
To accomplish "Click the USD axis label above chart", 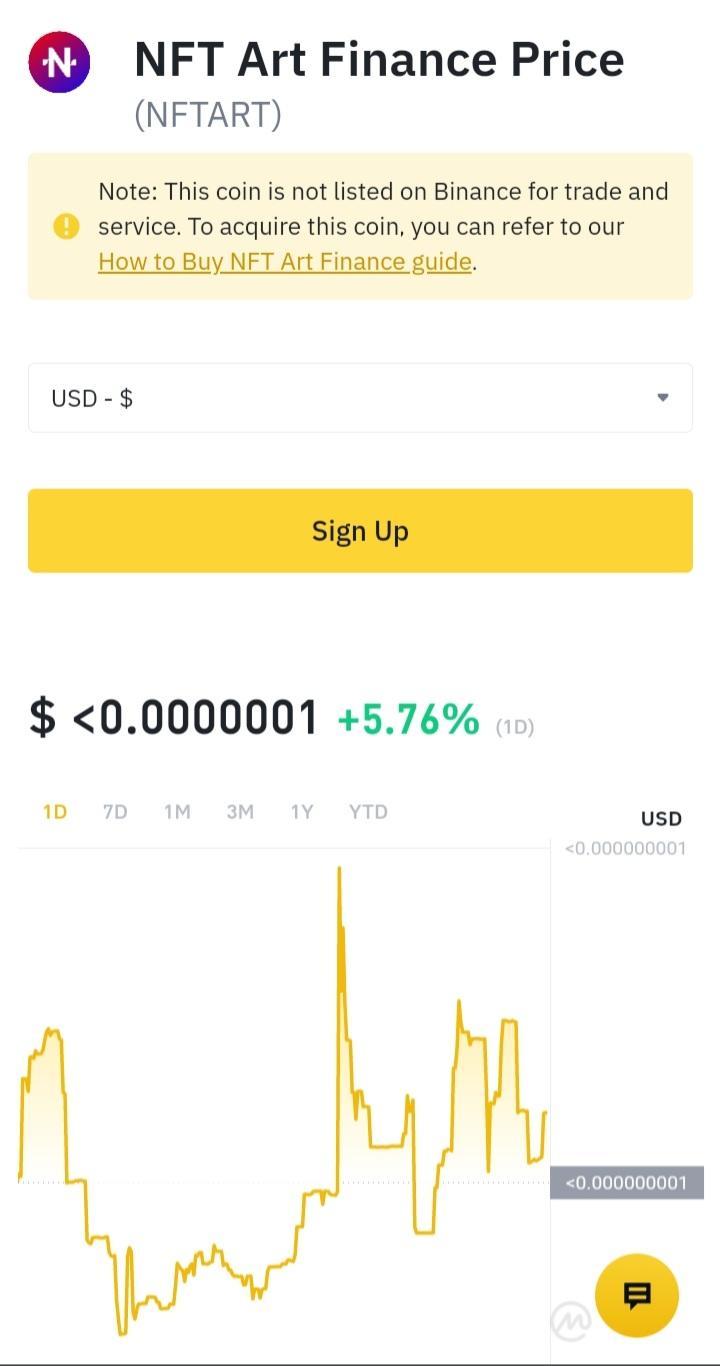I will tap(661, 819).
